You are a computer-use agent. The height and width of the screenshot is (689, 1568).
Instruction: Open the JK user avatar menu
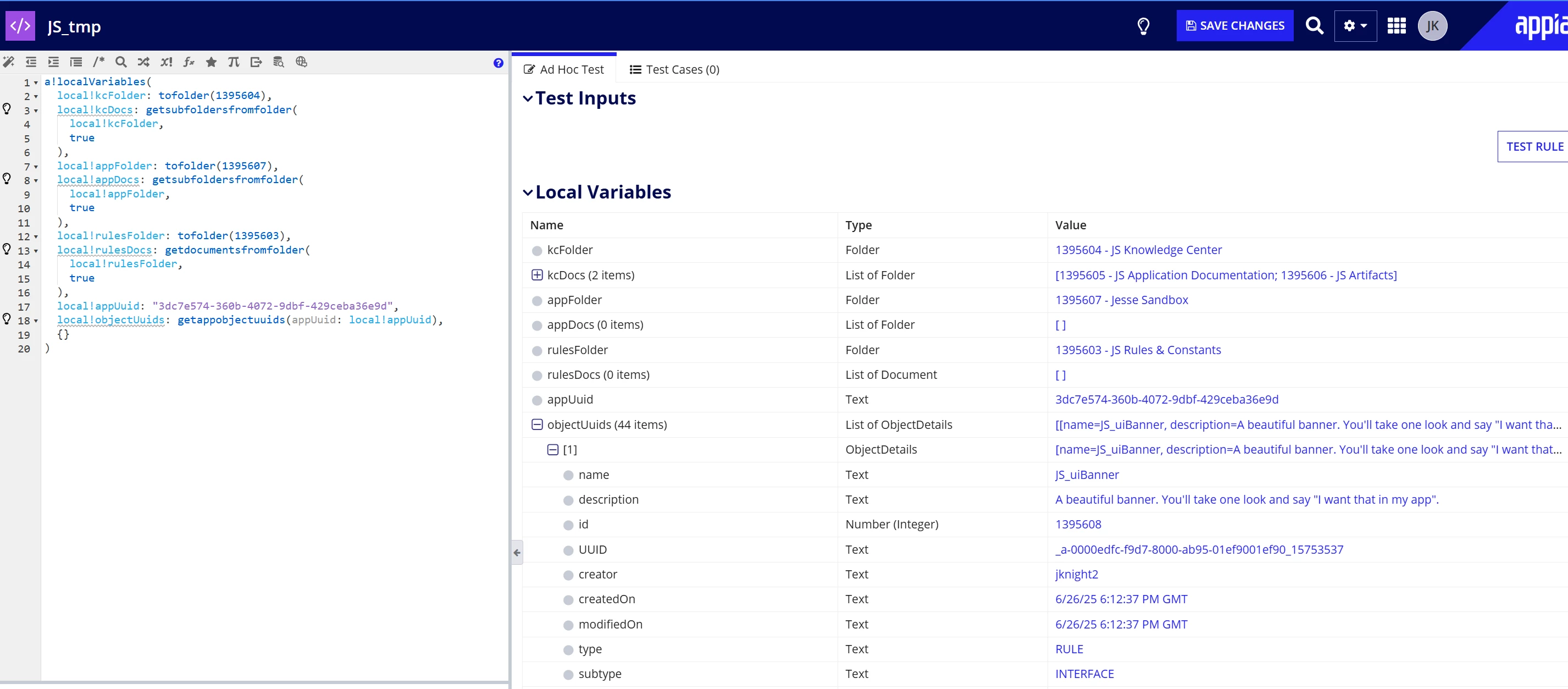coord(1433,26)
